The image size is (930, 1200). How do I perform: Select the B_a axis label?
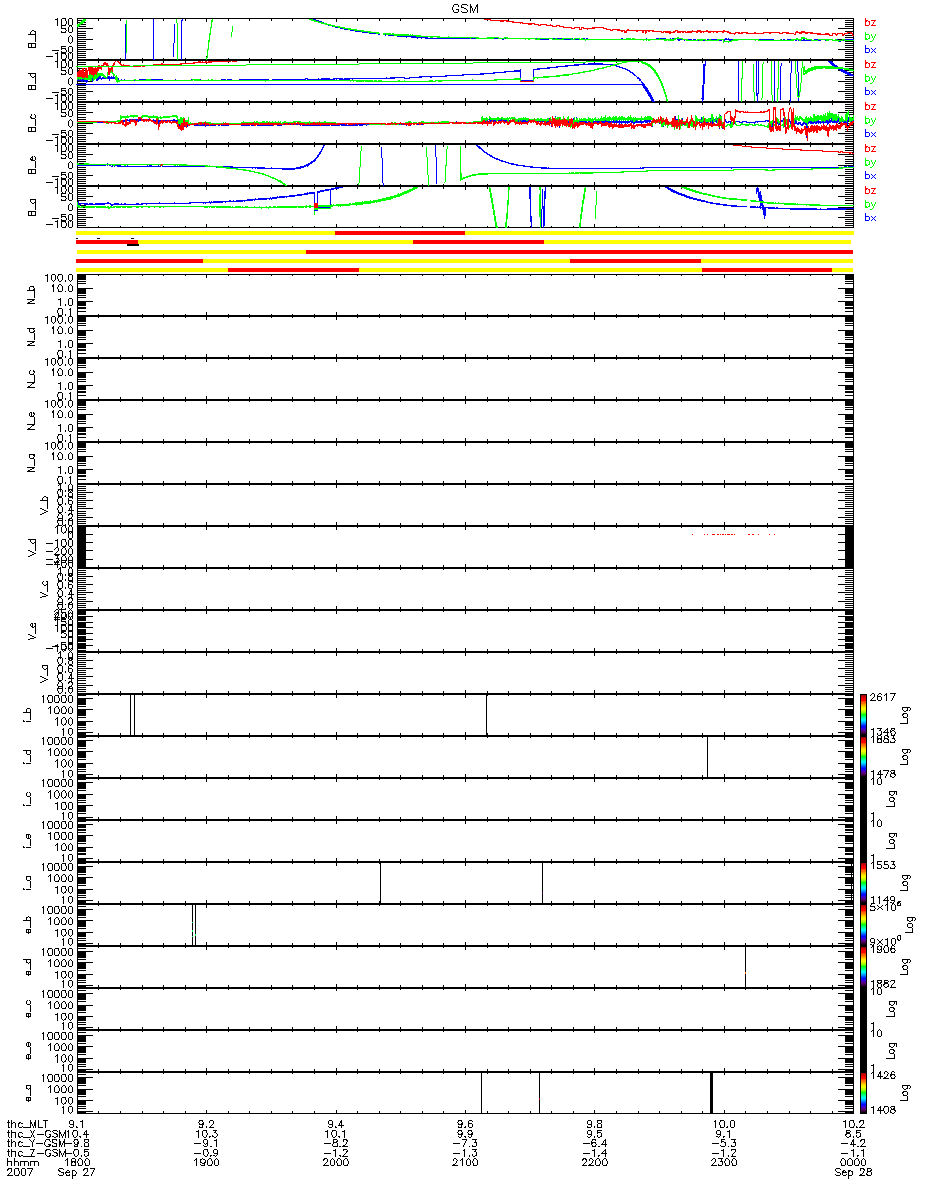click(x=30, y=206)
